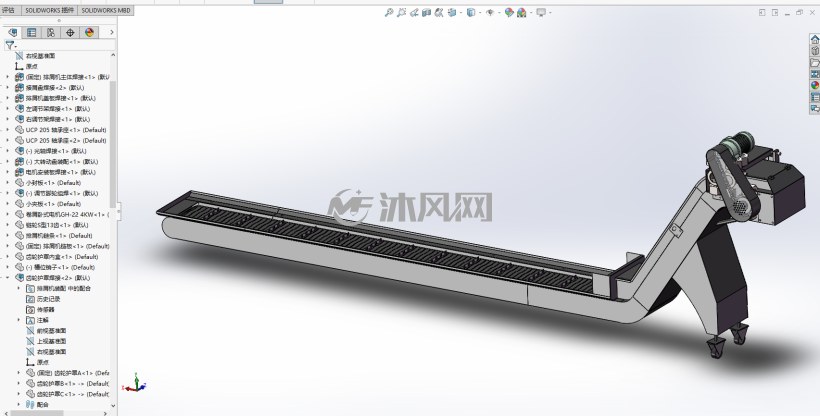Open the View Orientation cube icon
Viewport: 820px width, 416px height.
click(x=451, y=13)
